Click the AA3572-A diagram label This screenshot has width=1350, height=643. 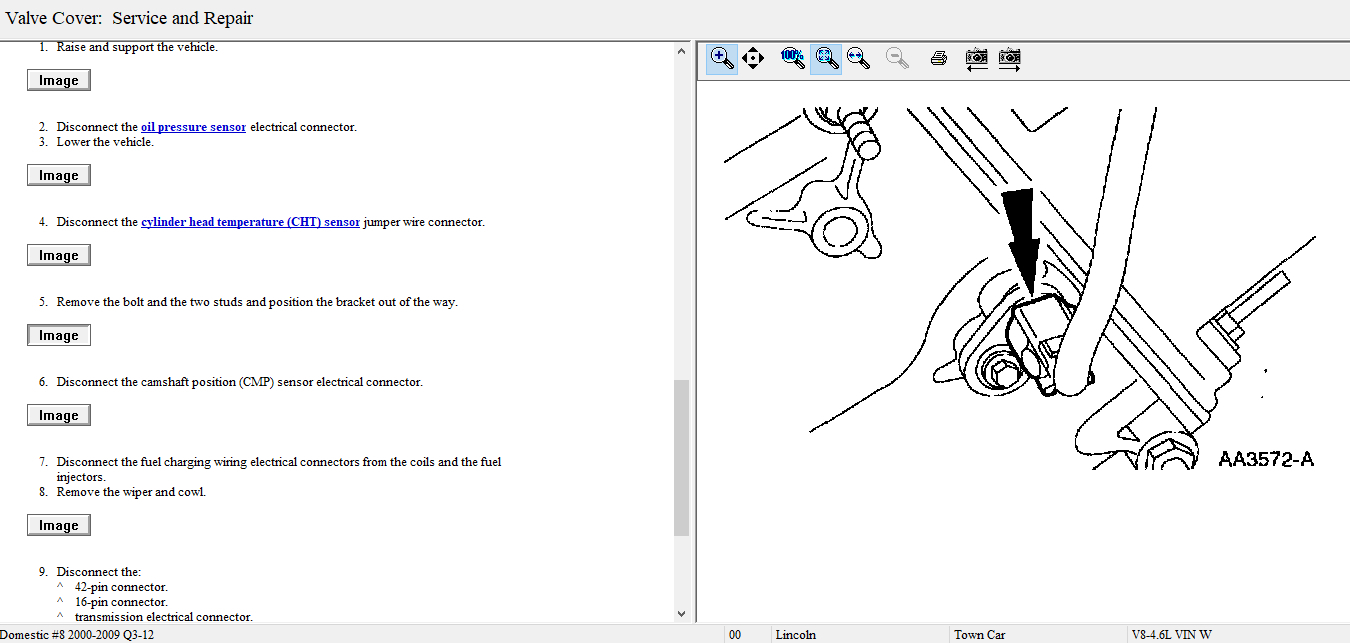pos(1265,459)
